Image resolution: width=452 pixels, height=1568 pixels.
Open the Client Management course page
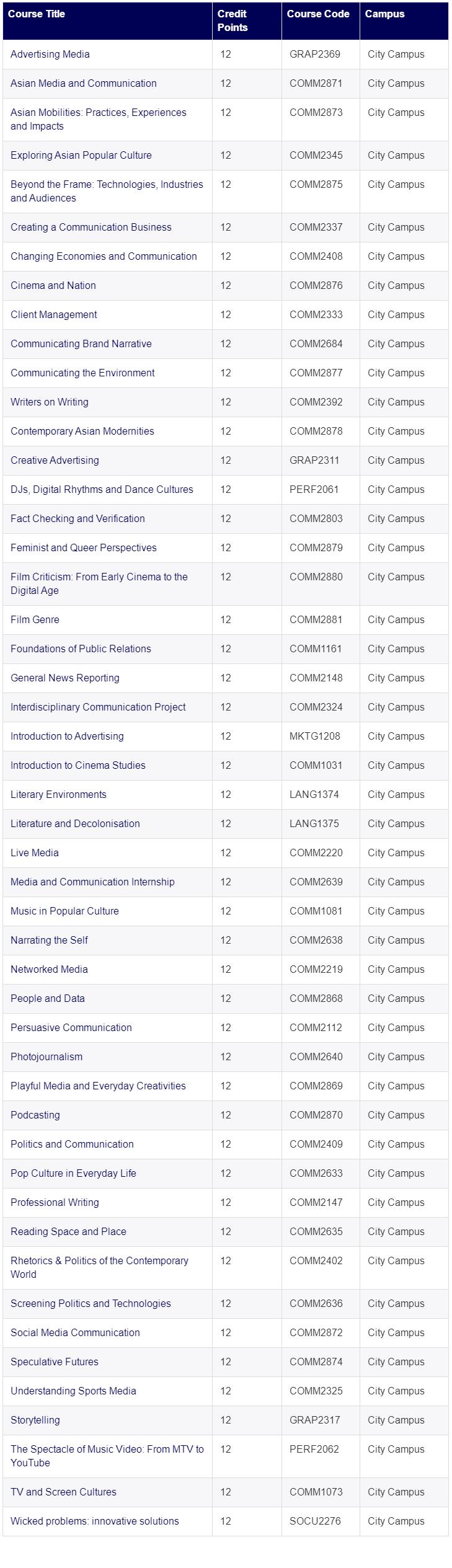[x=54, y=315]
